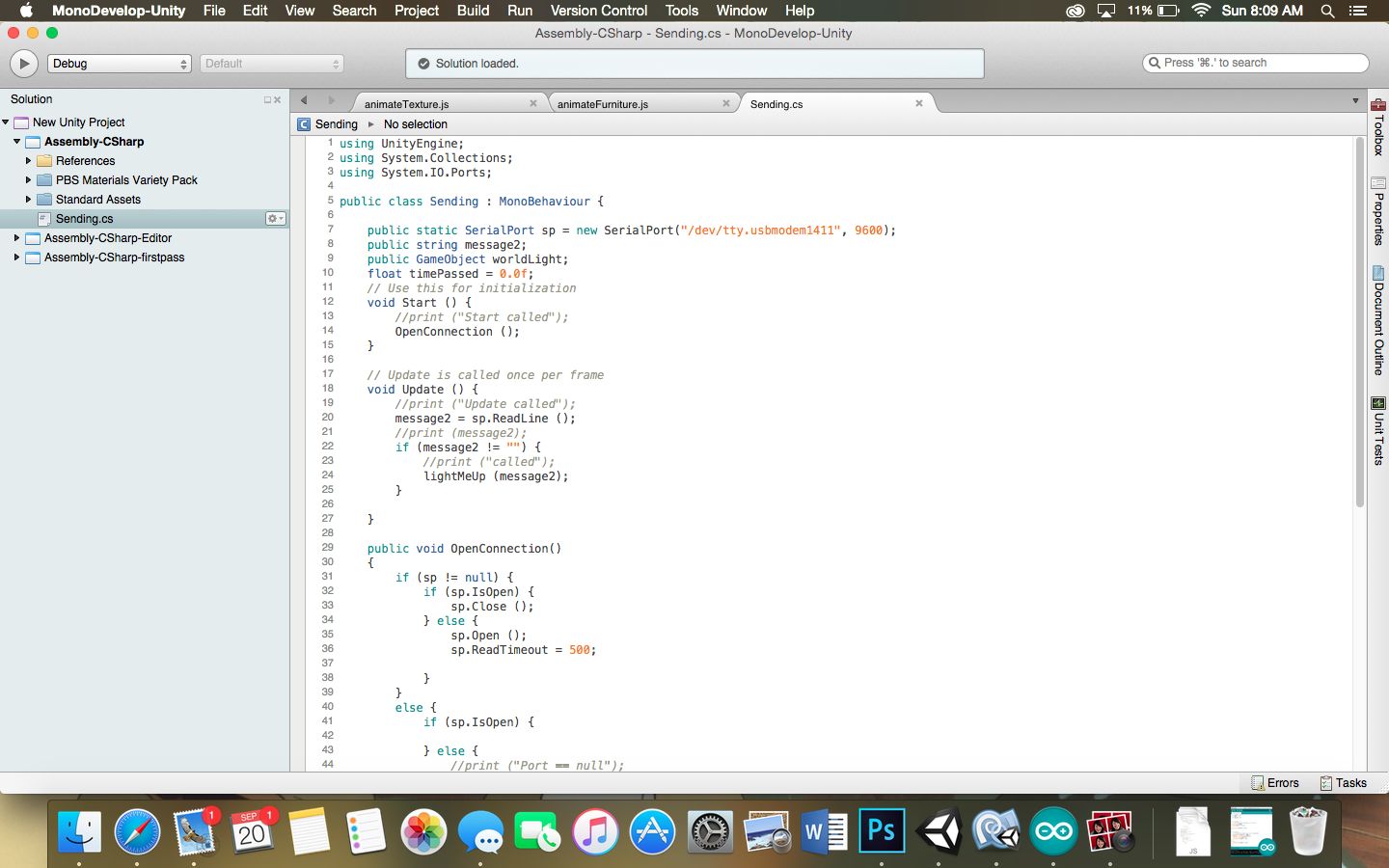1389x868 pixels.
Task: Open the File menu
Action: 214,11
